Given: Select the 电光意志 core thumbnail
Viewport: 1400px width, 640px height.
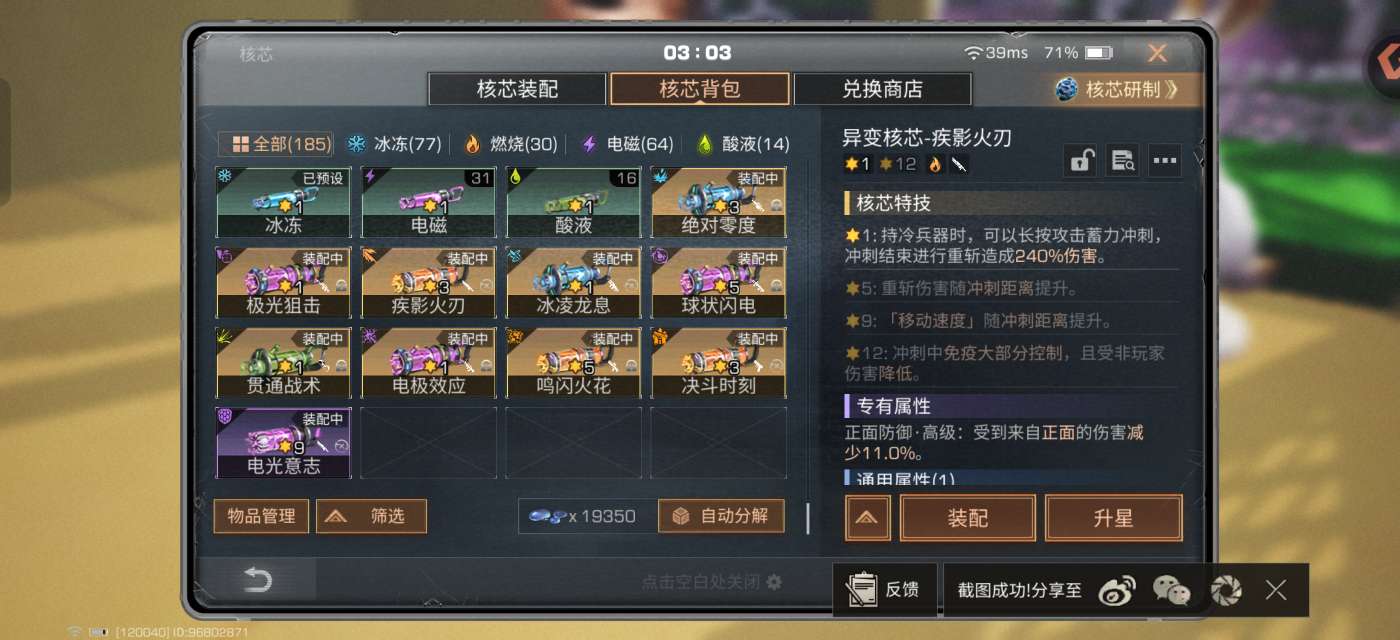Looking at the screenshot, I should [284, 442].
